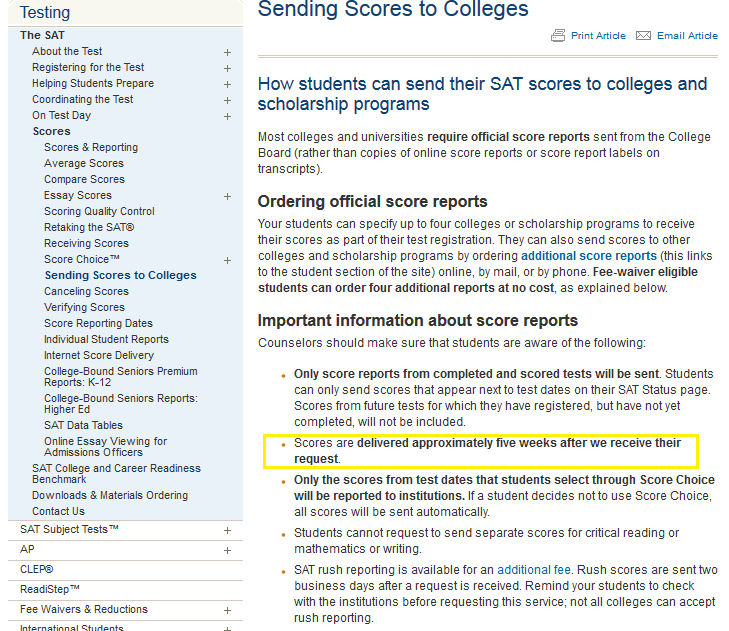This screenshot has width=729, height=631.
Task: Click the printer icon beside Print Article
Action: (x=558, y=36)
